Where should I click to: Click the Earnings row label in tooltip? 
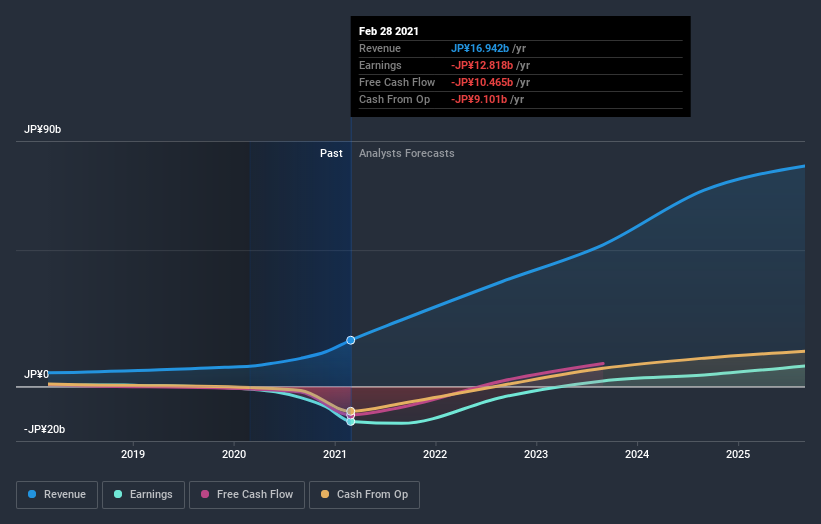click(x=381, y=65)
